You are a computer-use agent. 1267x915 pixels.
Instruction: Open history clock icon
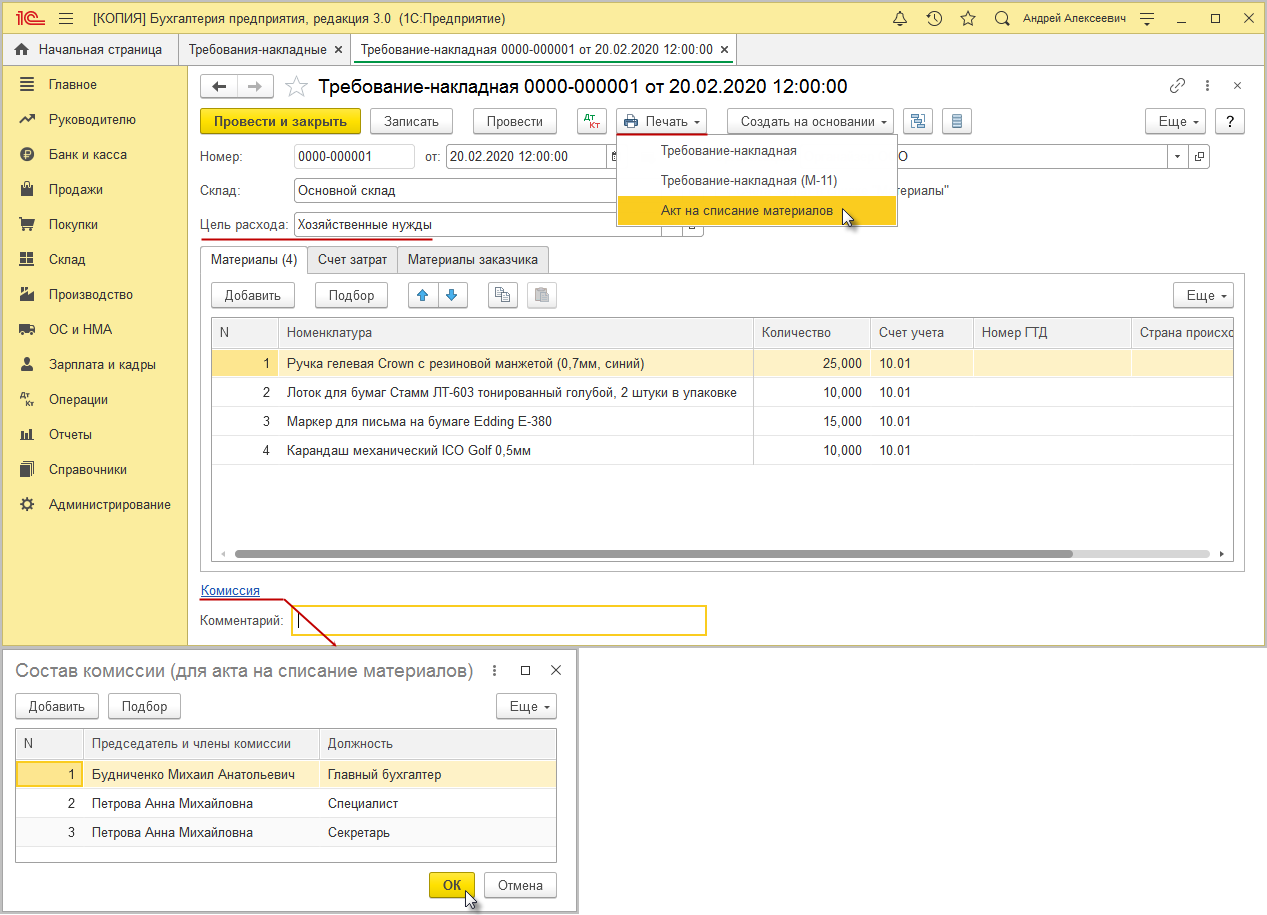934,19
